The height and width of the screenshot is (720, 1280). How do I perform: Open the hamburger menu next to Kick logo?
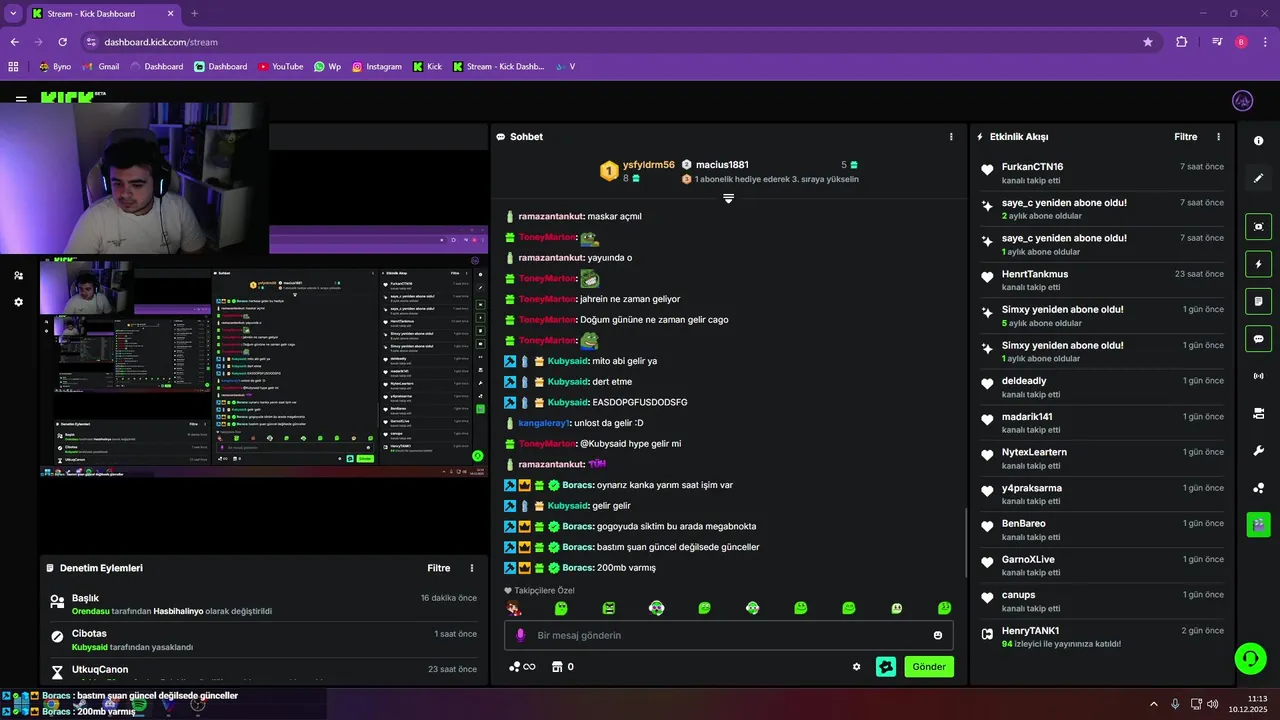pyautogui.click(x=21, y=100)
